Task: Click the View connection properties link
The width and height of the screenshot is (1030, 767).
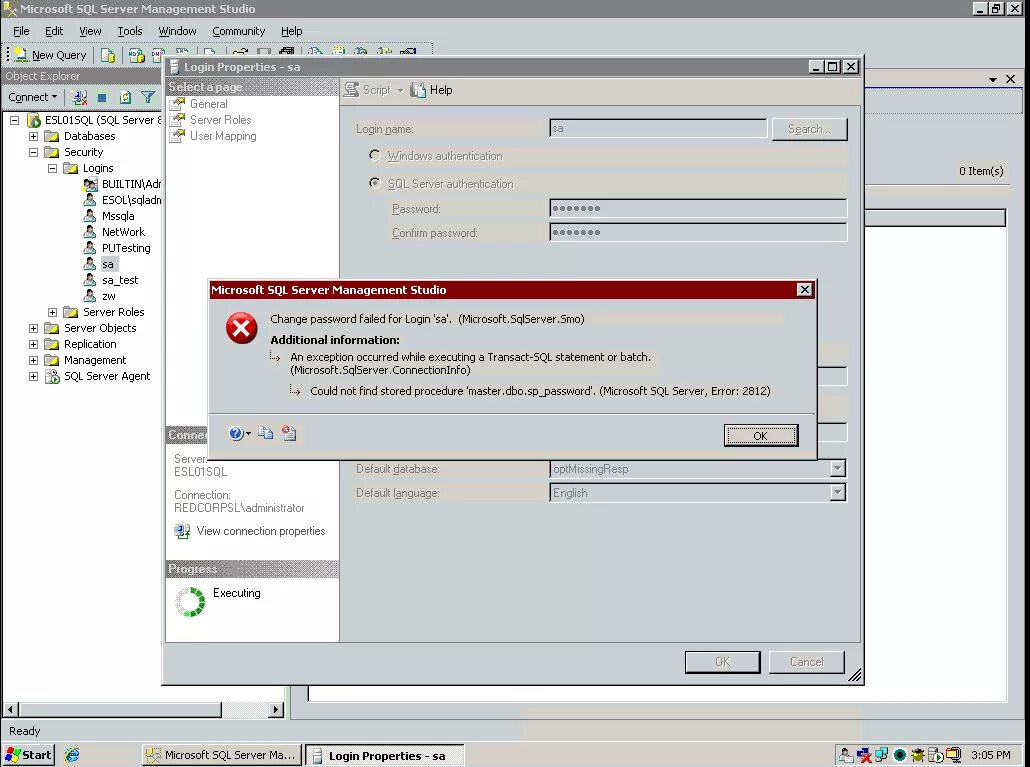Action: click(261, 531)
